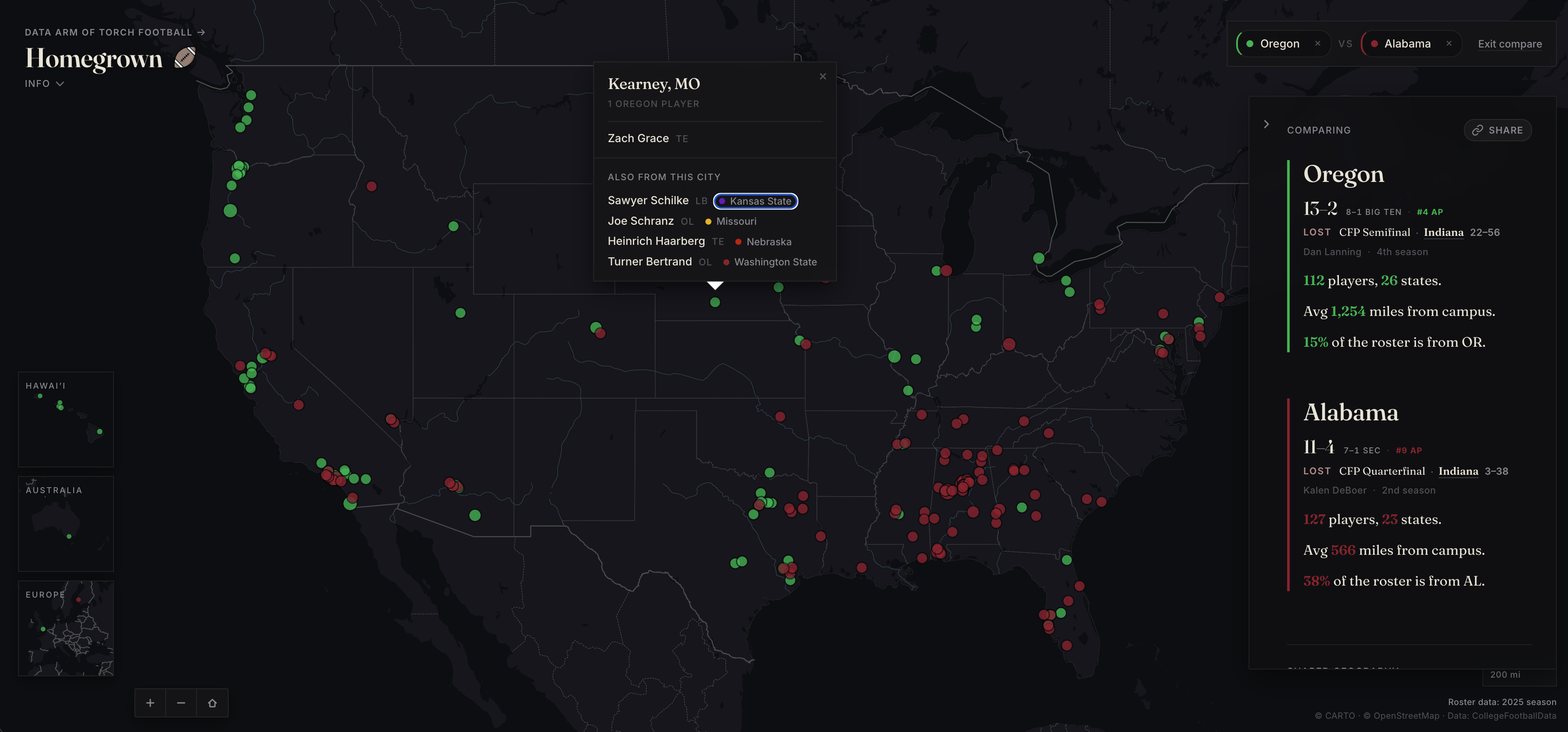Select the Oregon pill in the compare bar

click(1280, 43)
